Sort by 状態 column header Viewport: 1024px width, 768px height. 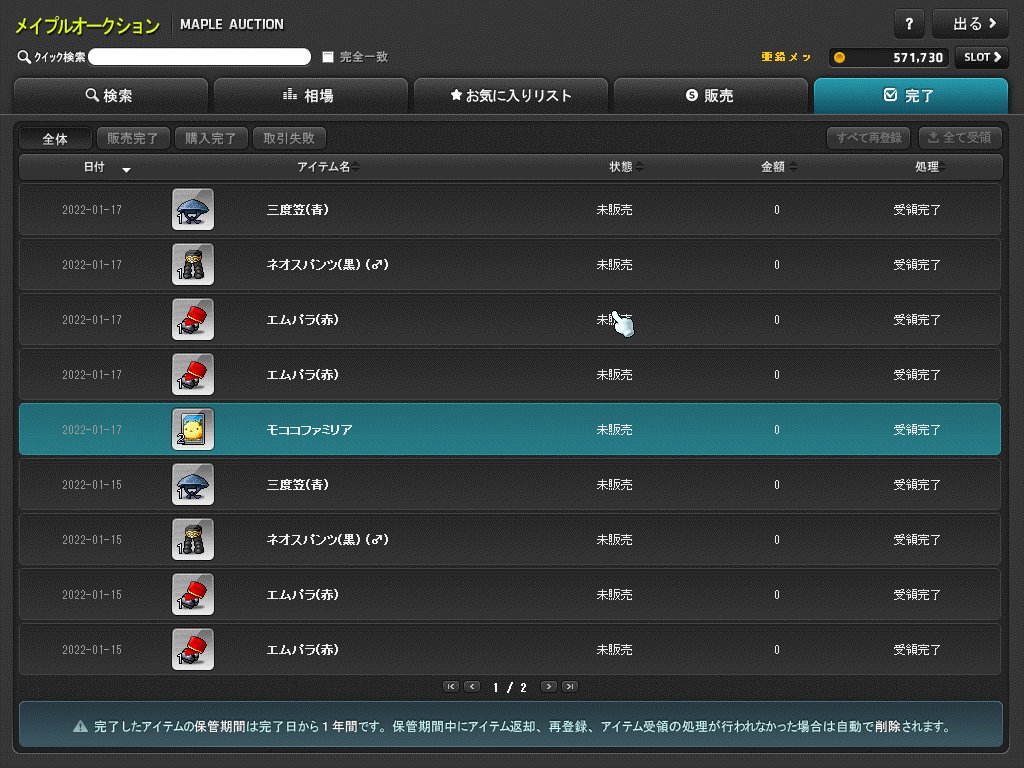click(x=626, y=167)
